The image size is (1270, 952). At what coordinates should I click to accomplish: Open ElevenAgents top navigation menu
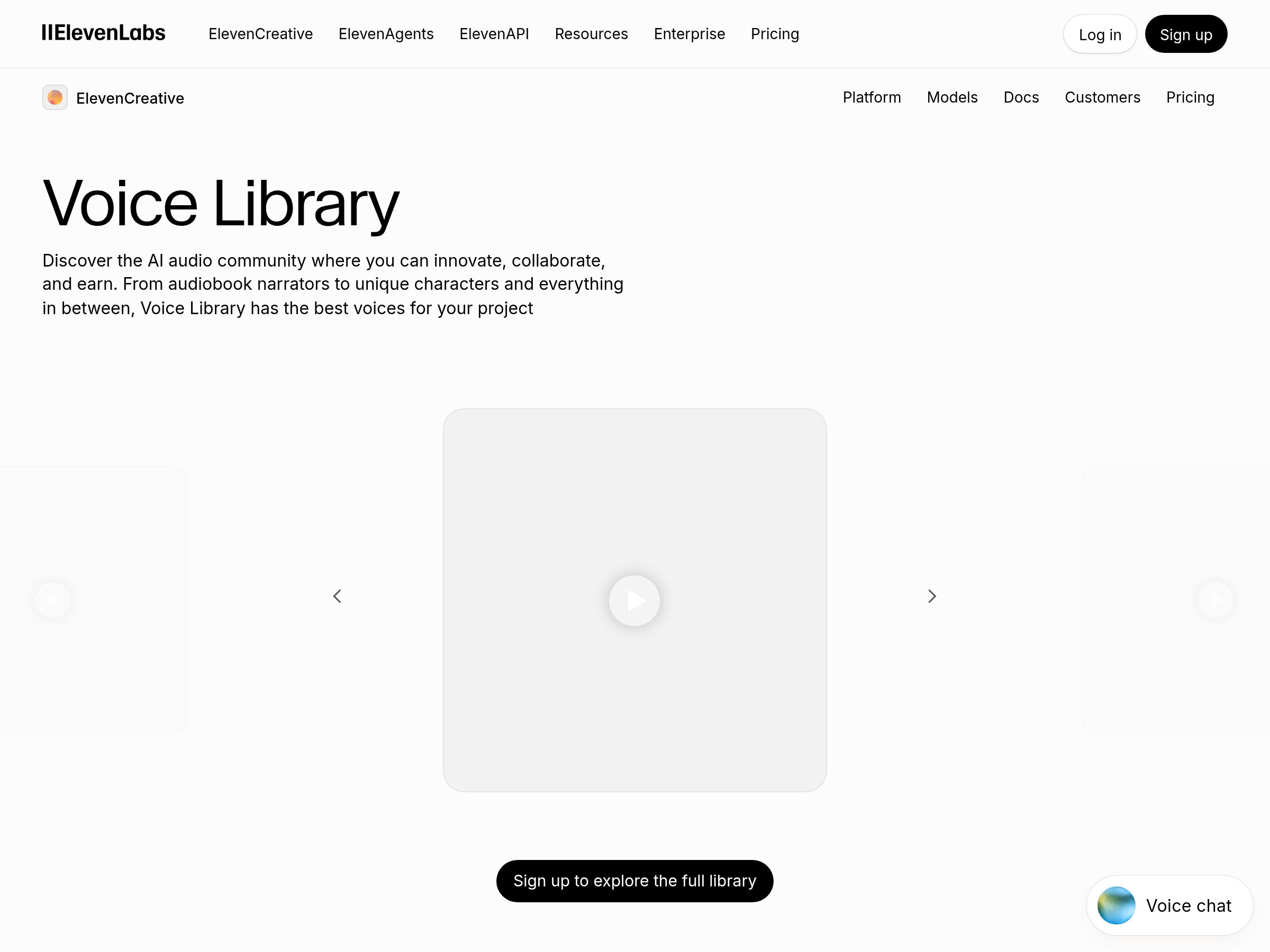coord(386,34)
